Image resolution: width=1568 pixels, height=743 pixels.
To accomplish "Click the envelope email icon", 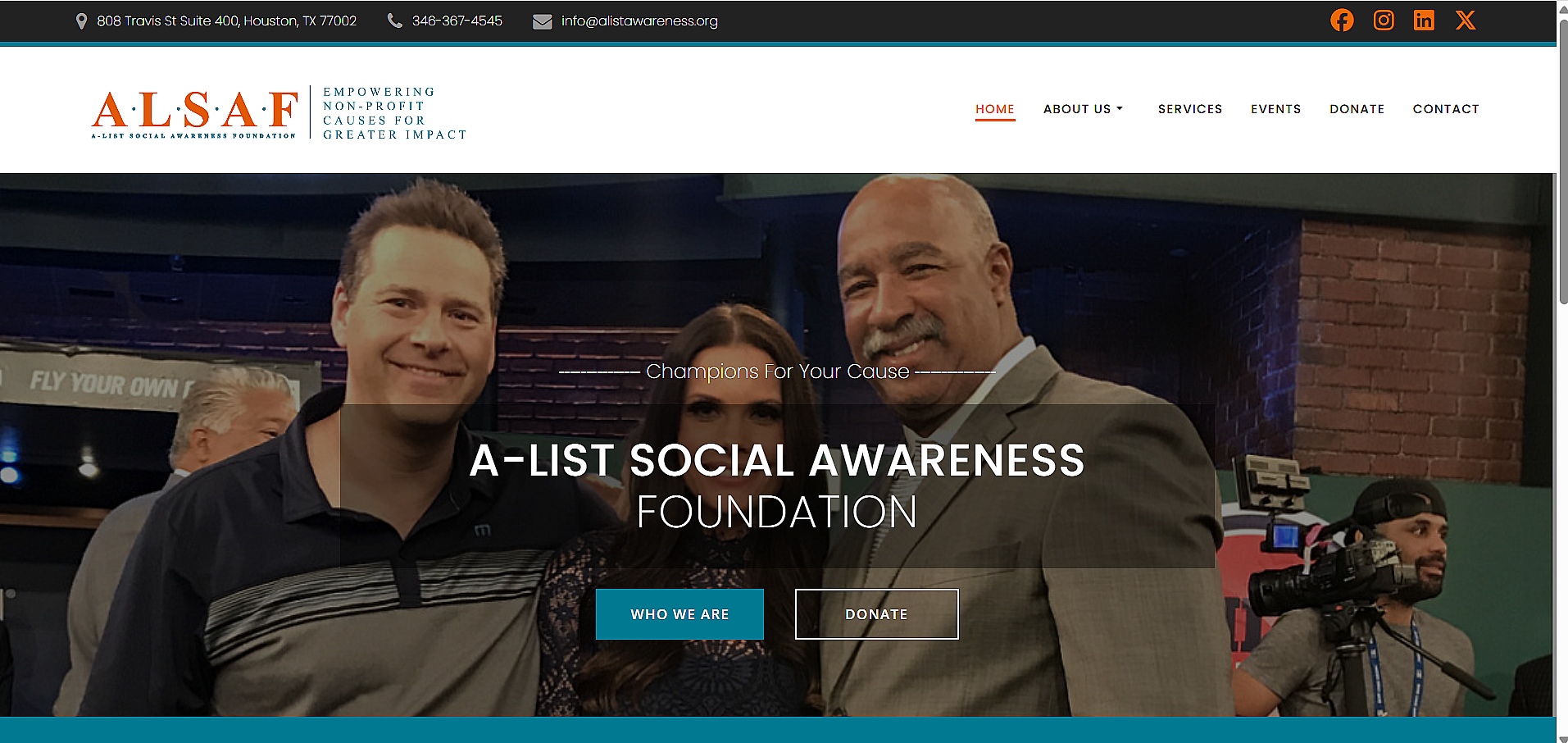I will click(x=542, y=21).
